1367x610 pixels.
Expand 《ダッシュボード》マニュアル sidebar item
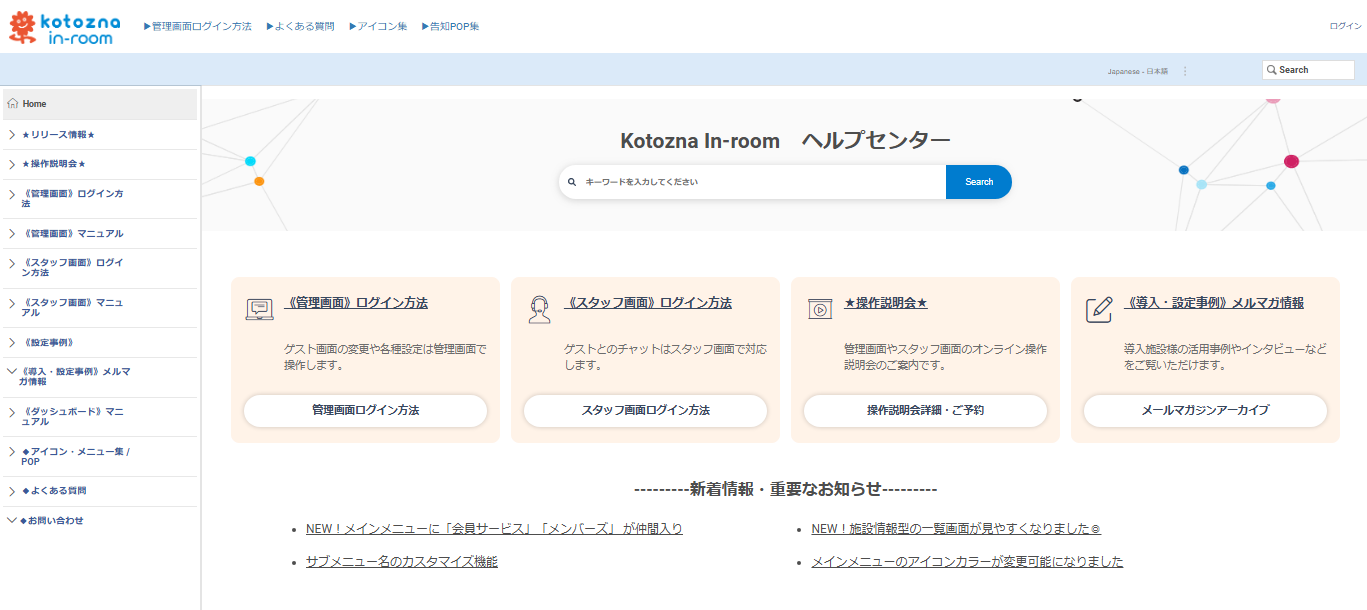pyautogui.click(x=11, y=411)
